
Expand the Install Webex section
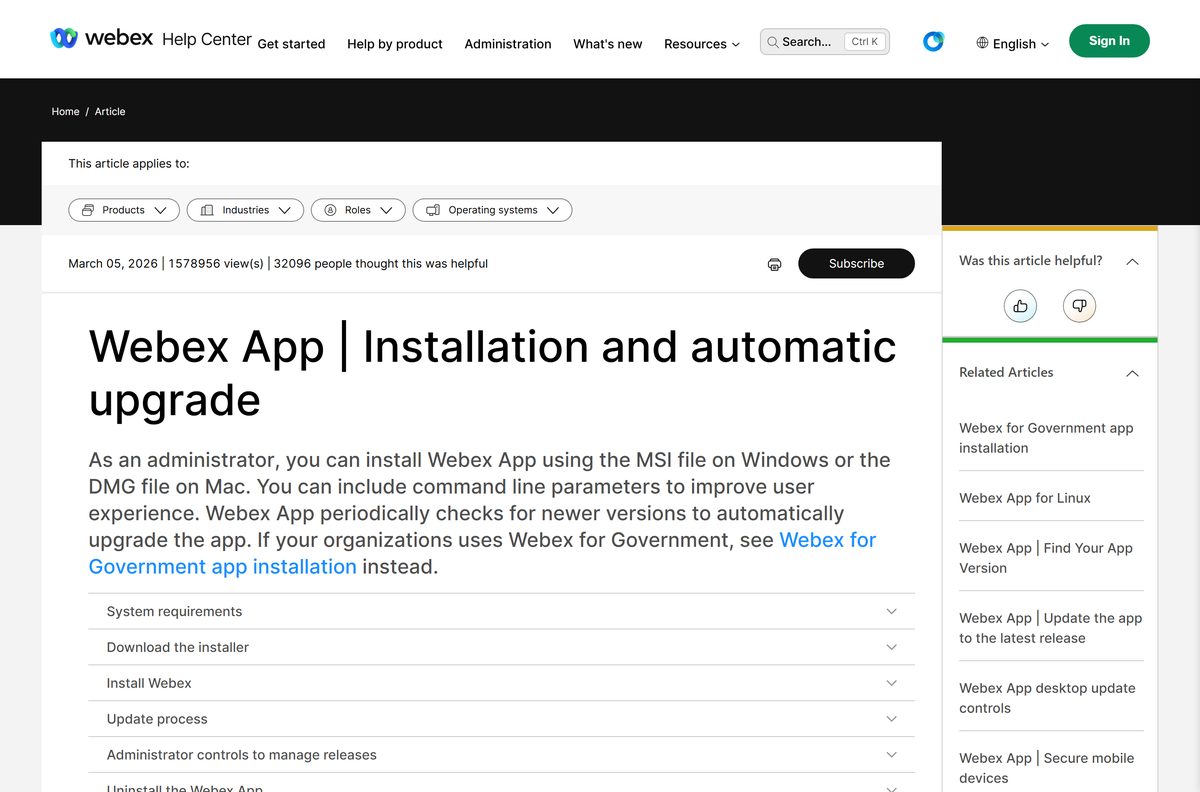pyautogui.click(x=501, y=683)
